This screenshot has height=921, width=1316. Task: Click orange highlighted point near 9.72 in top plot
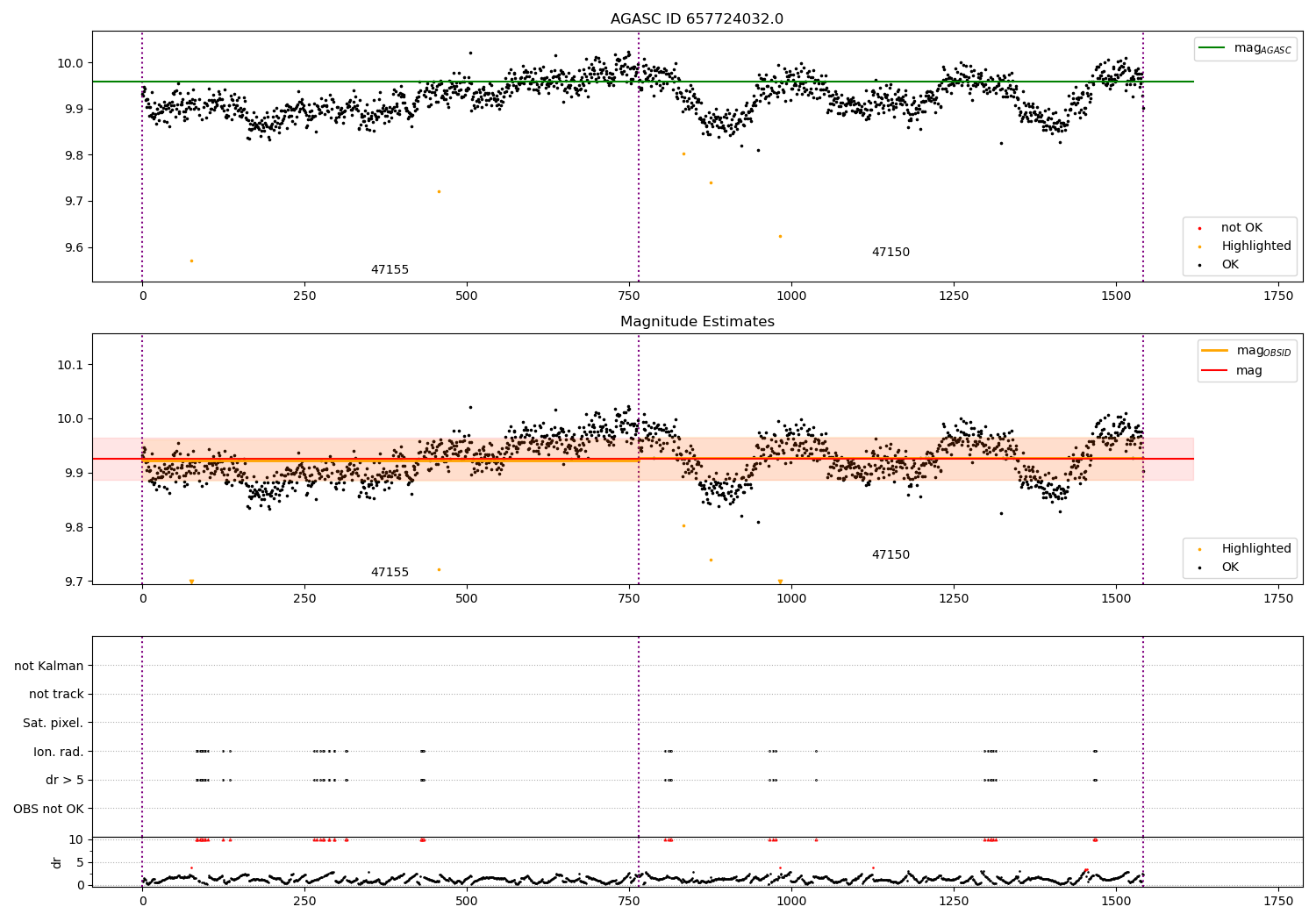tap(439, 191)
